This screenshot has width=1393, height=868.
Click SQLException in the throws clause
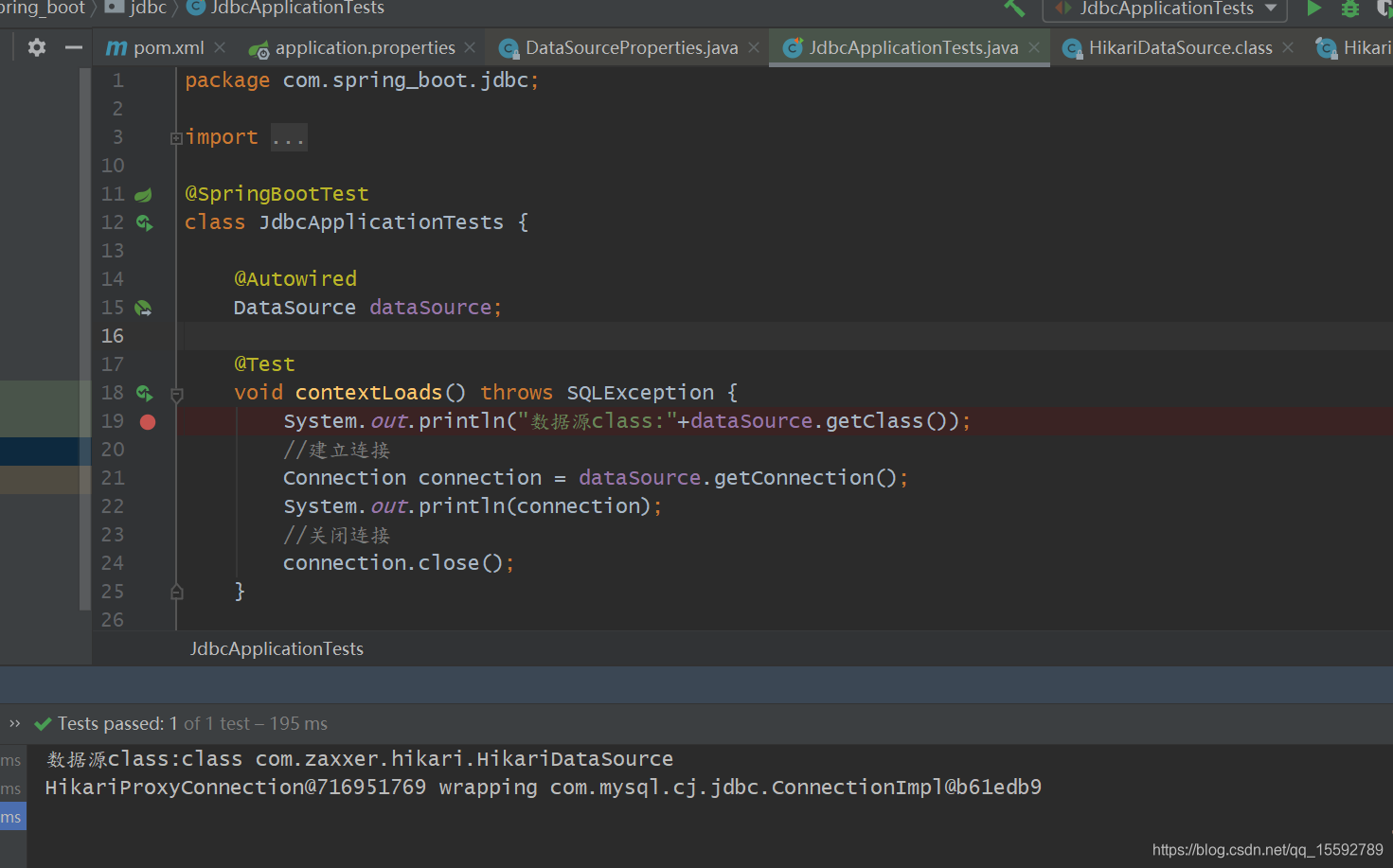[640, 393]
